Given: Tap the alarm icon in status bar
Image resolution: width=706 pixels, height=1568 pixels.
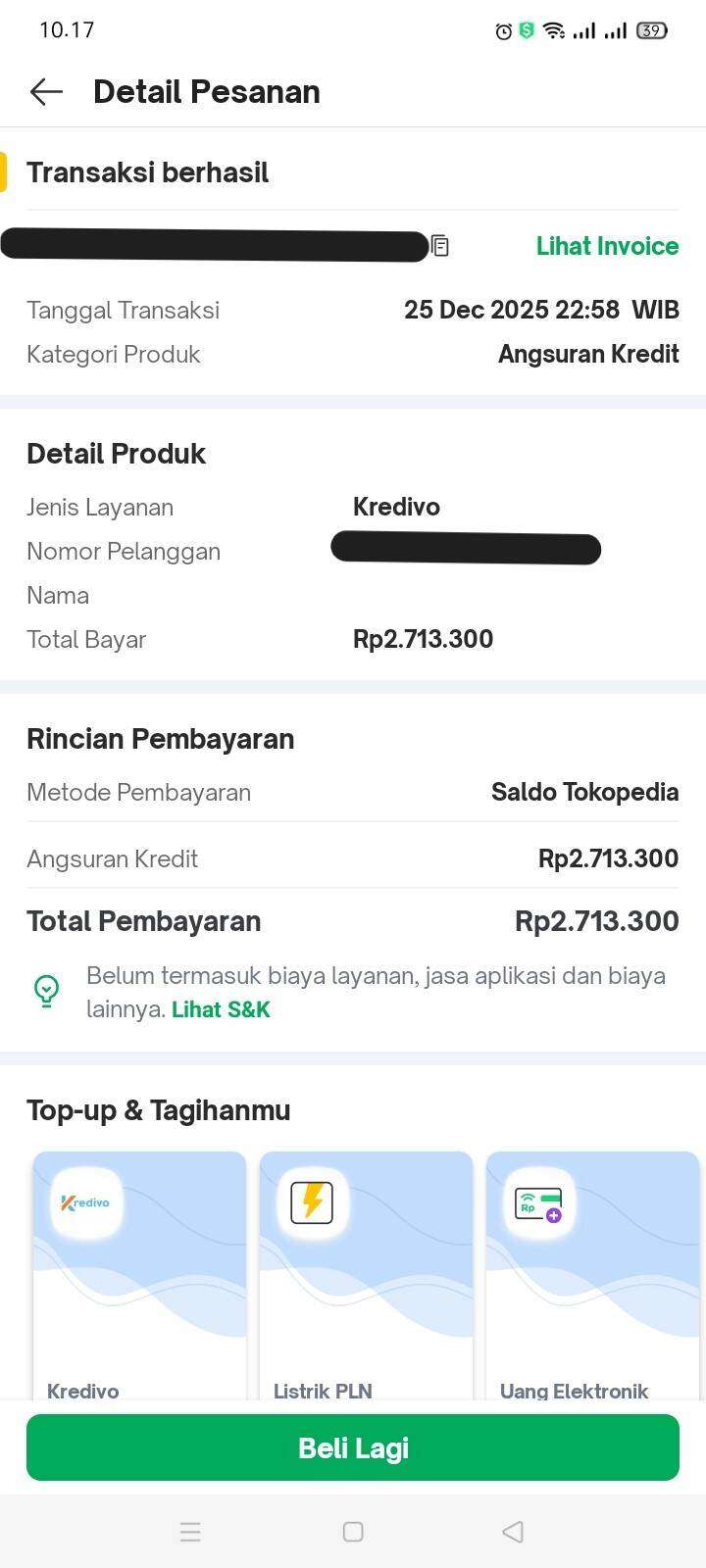Looking at the screenshot, I should click(503, 31).
